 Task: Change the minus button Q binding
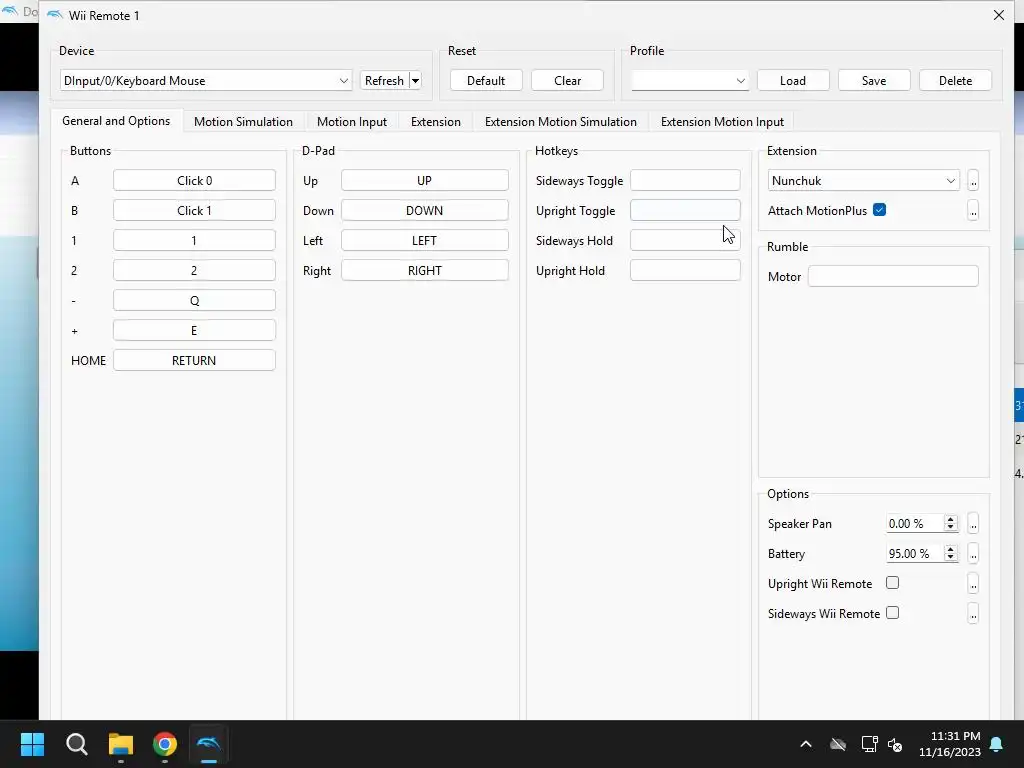click(194, 300)
